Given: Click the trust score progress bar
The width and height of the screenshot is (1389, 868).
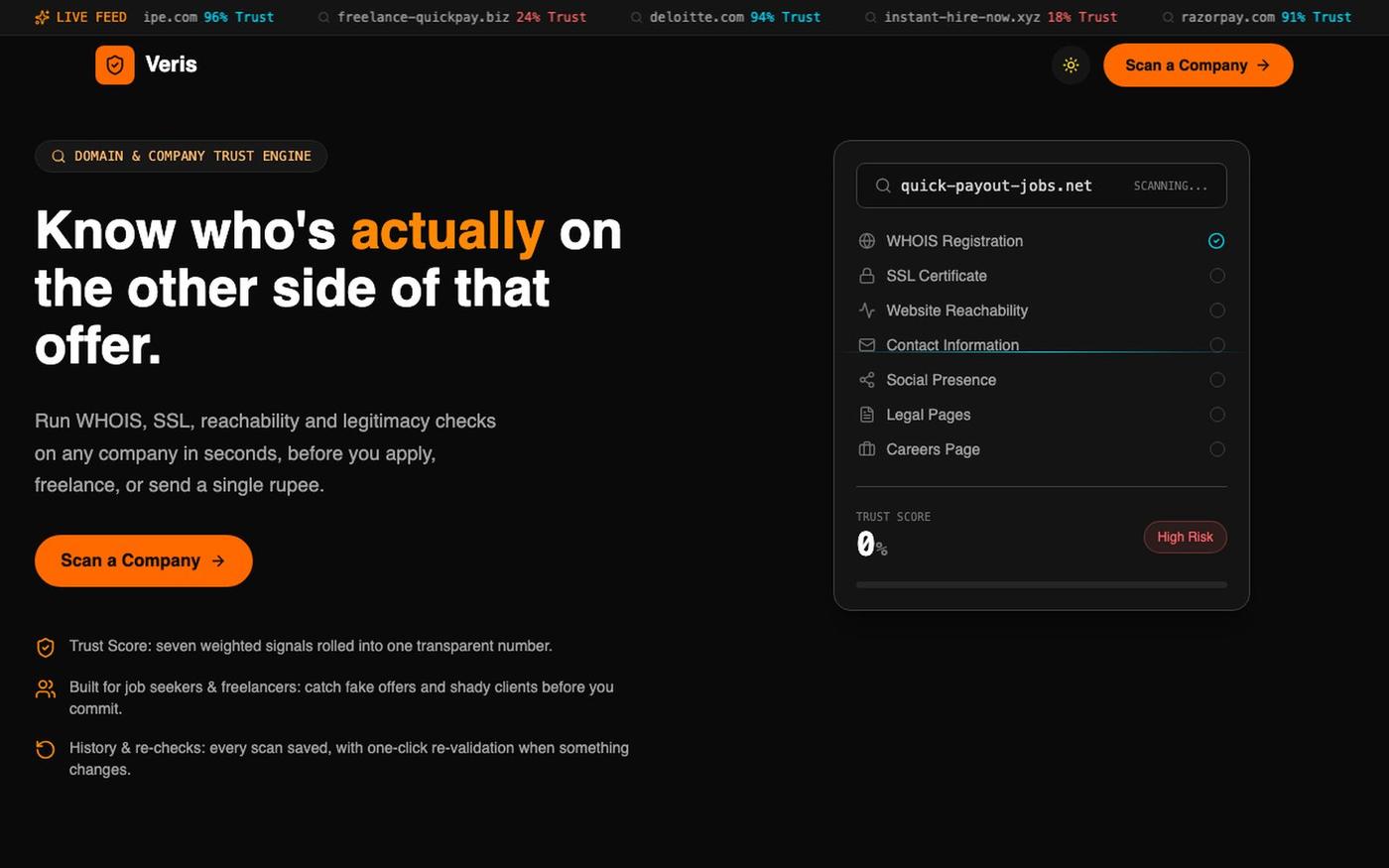Looking at the screenshot, I should point(1041,585).
